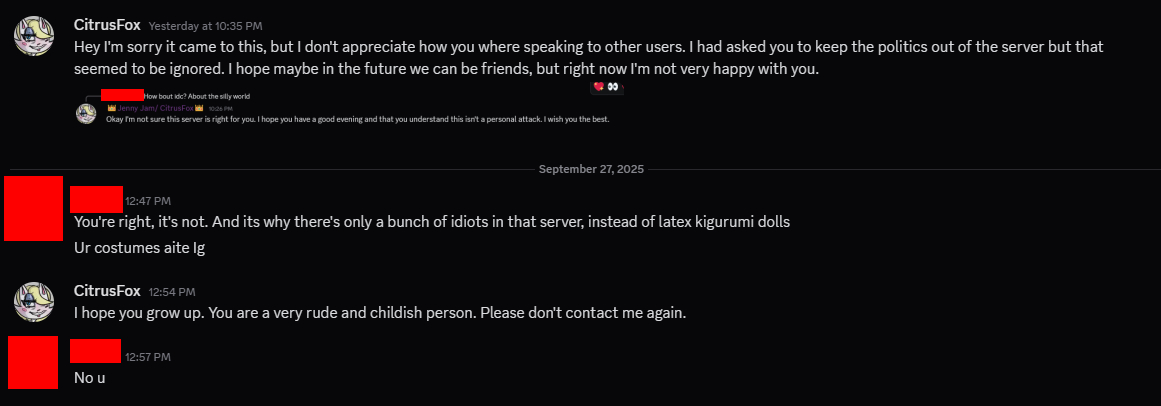This screenshot has height=406, width=1161.
Task: Click CitrusFox's avatar beside the 12:54 PM message
Action: (x=33, y=301)
